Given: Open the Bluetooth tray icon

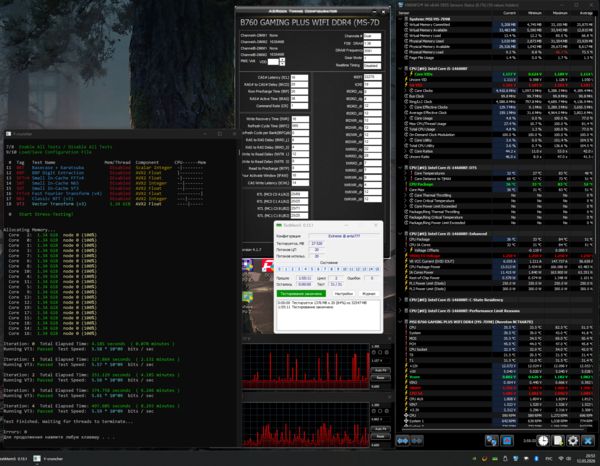Looking at the screenshot, I should [536, 458].
